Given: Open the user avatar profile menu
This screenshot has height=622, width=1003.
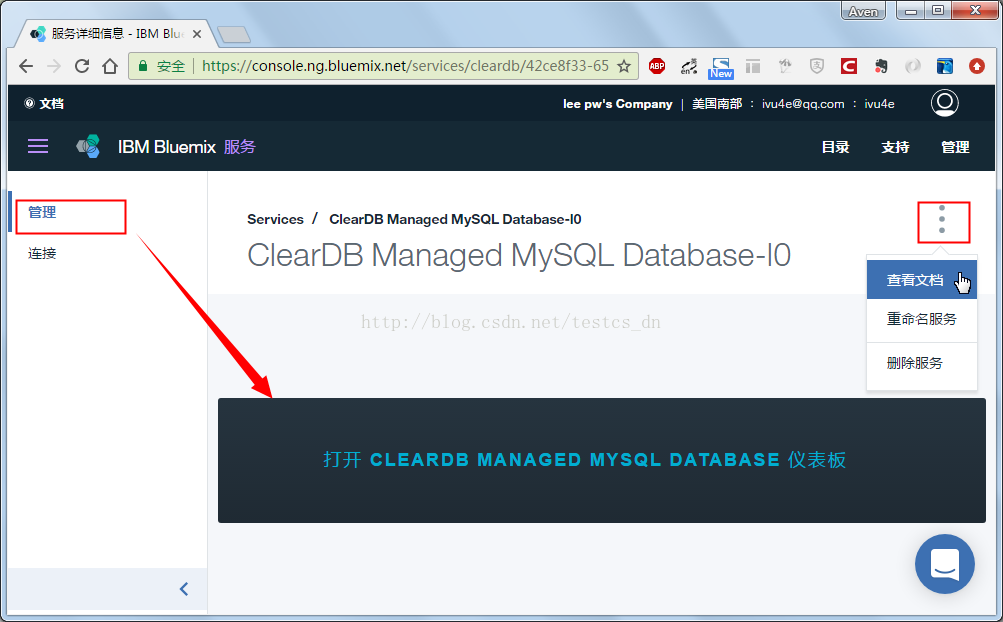Looking at the screenshot, I should tap(944, 103).
